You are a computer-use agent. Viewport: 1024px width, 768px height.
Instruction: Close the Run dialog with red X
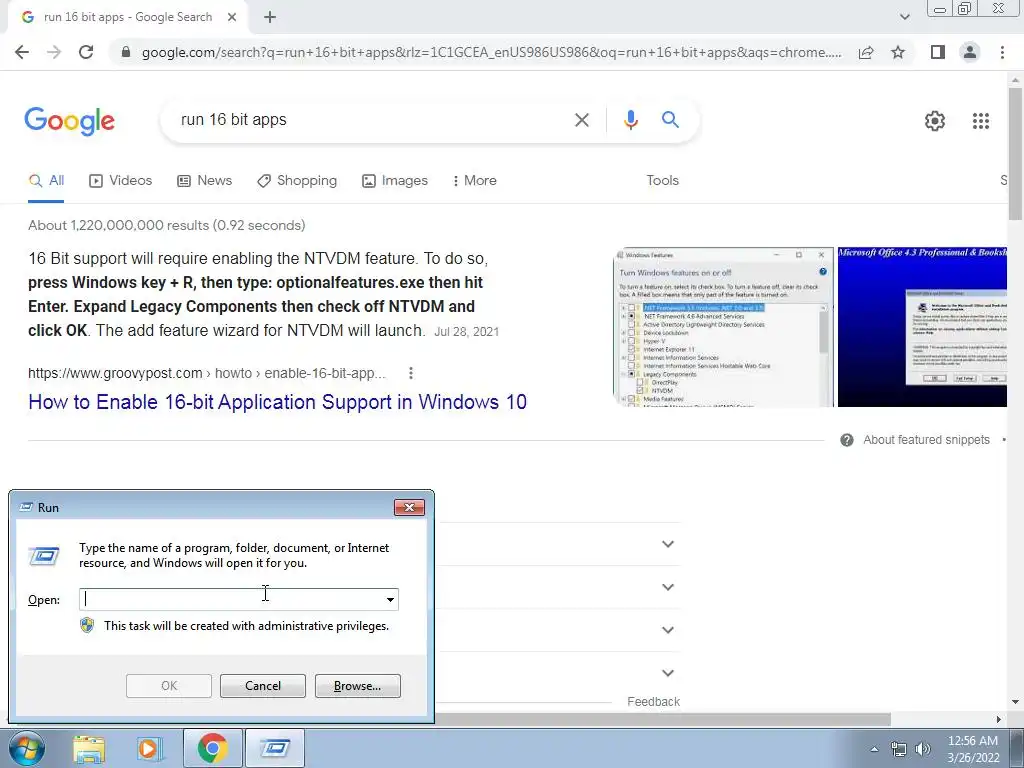tap(409, 507)
